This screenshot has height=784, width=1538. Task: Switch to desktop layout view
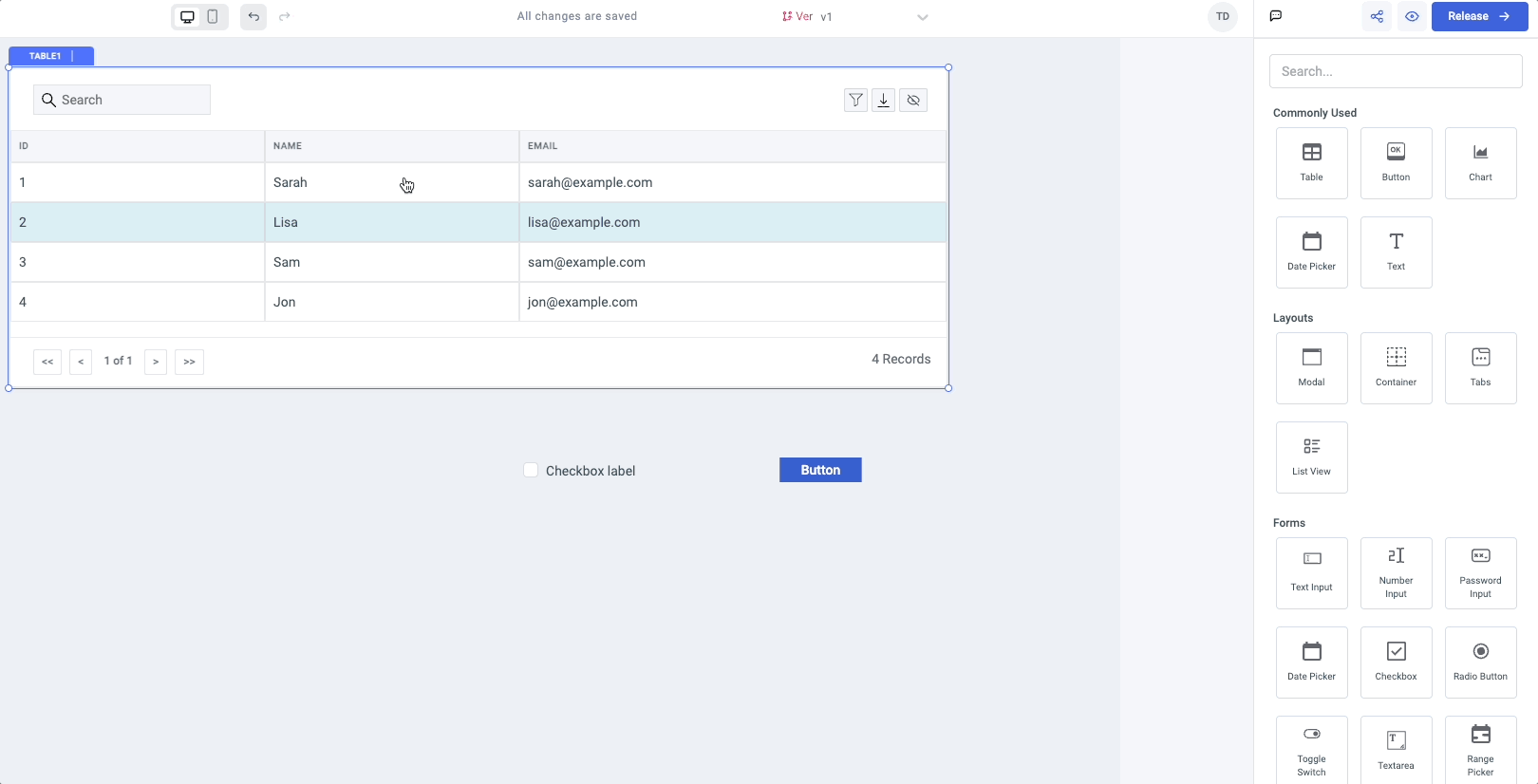pyautogui.click(x=188, y=17)
